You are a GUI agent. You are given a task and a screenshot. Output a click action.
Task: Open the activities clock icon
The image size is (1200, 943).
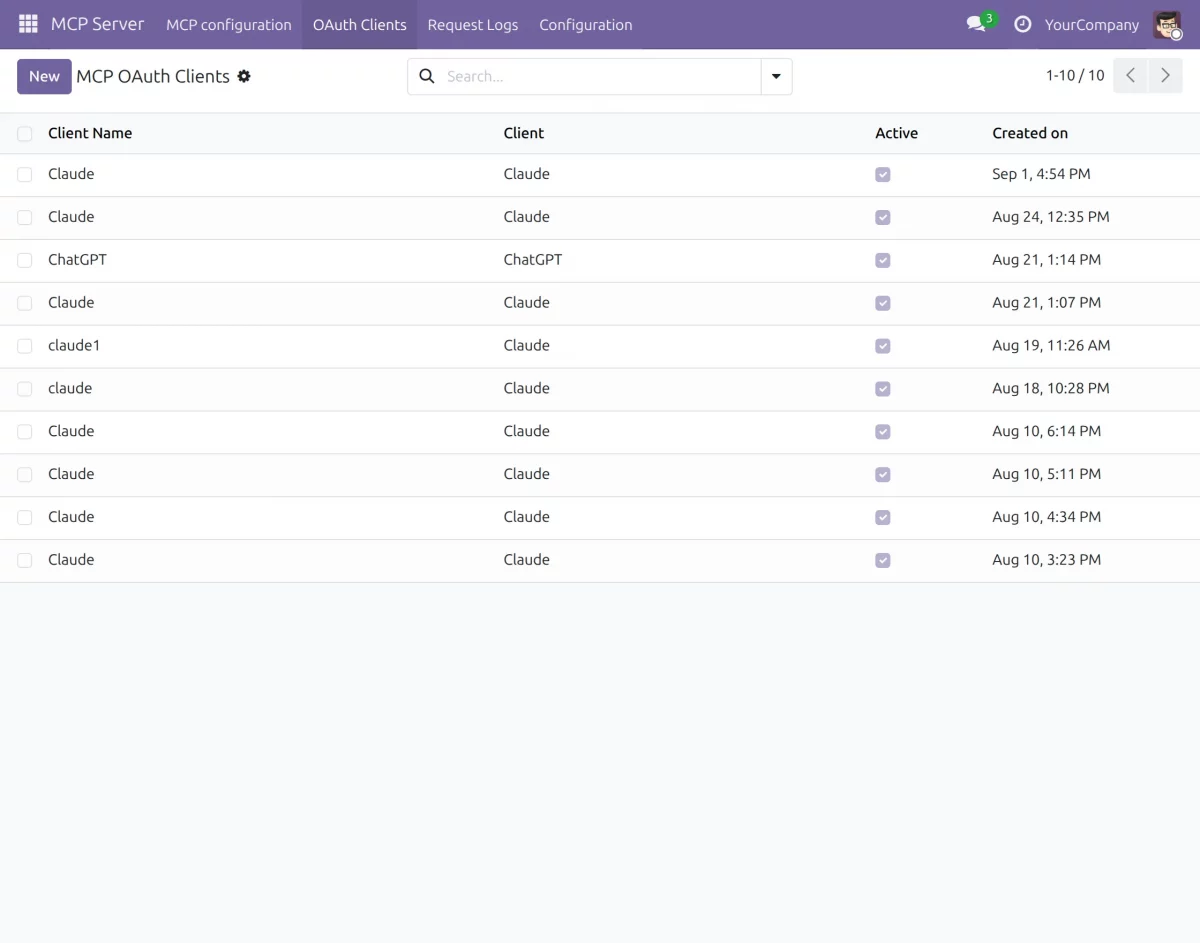coord(1022,24)
